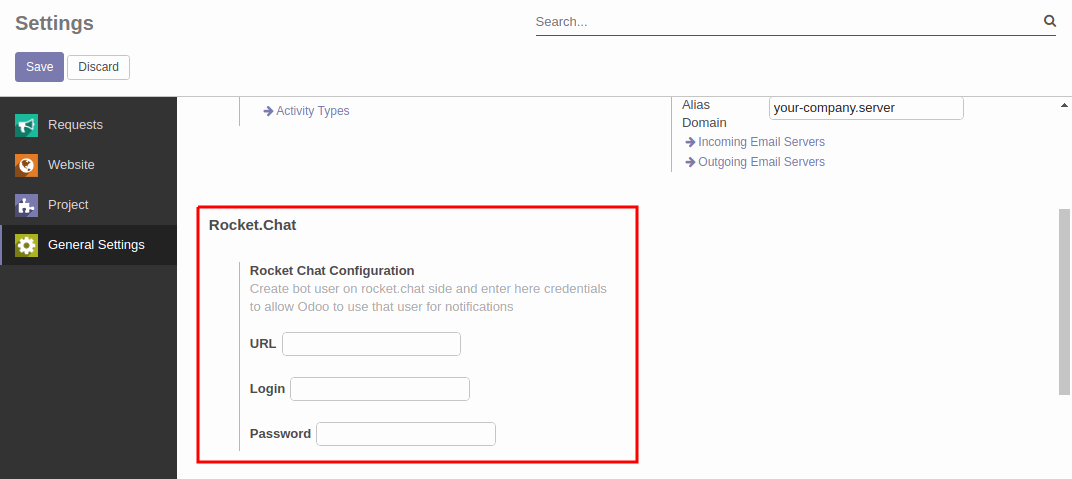Select the General Settings menu item
This screenshot has width=1072, height=479.
point(88,245)
